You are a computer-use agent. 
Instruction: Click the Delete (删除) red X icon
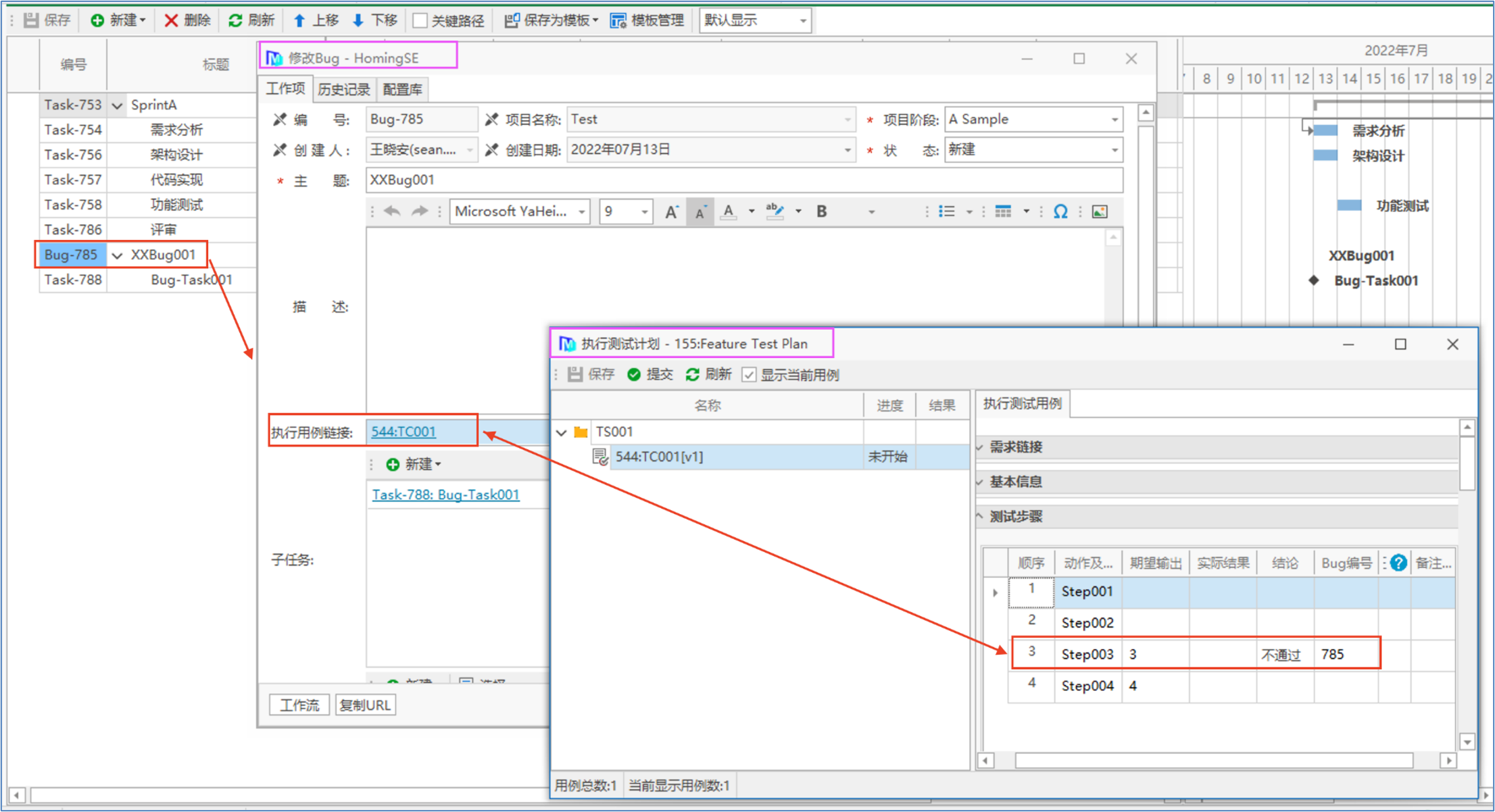tap(171, 20)
